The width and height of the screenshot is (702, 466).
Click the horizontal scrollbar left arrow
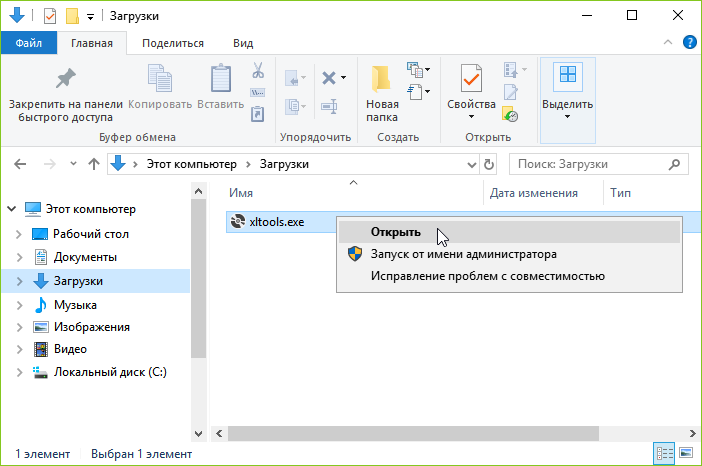[219, 433]
